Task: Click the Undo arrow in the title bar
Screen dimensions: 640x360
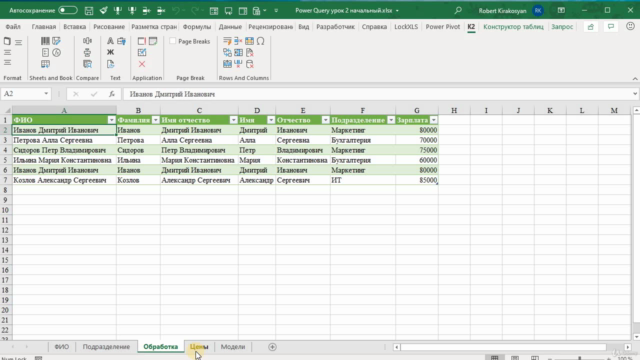Action: [176, 11]
